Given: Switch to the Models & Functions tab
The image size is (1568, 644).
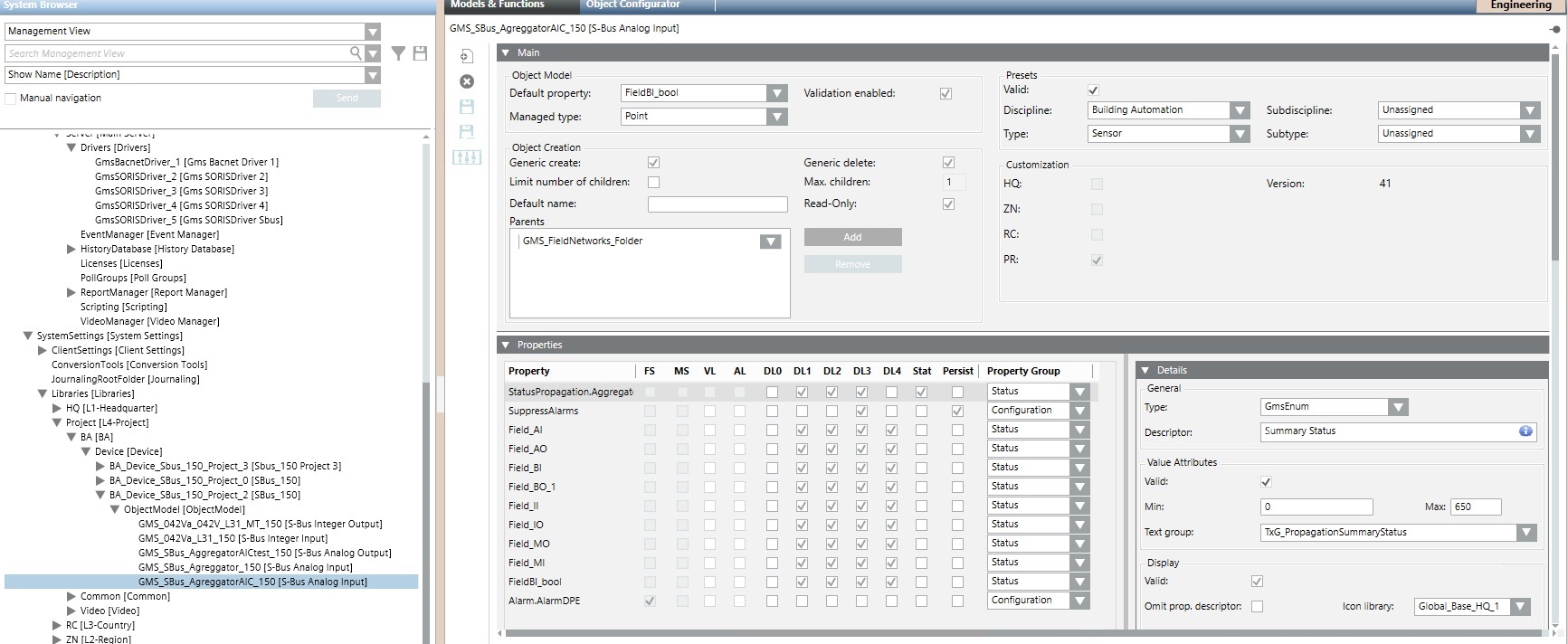Looking at the screenshot, I should coord(498,5).
